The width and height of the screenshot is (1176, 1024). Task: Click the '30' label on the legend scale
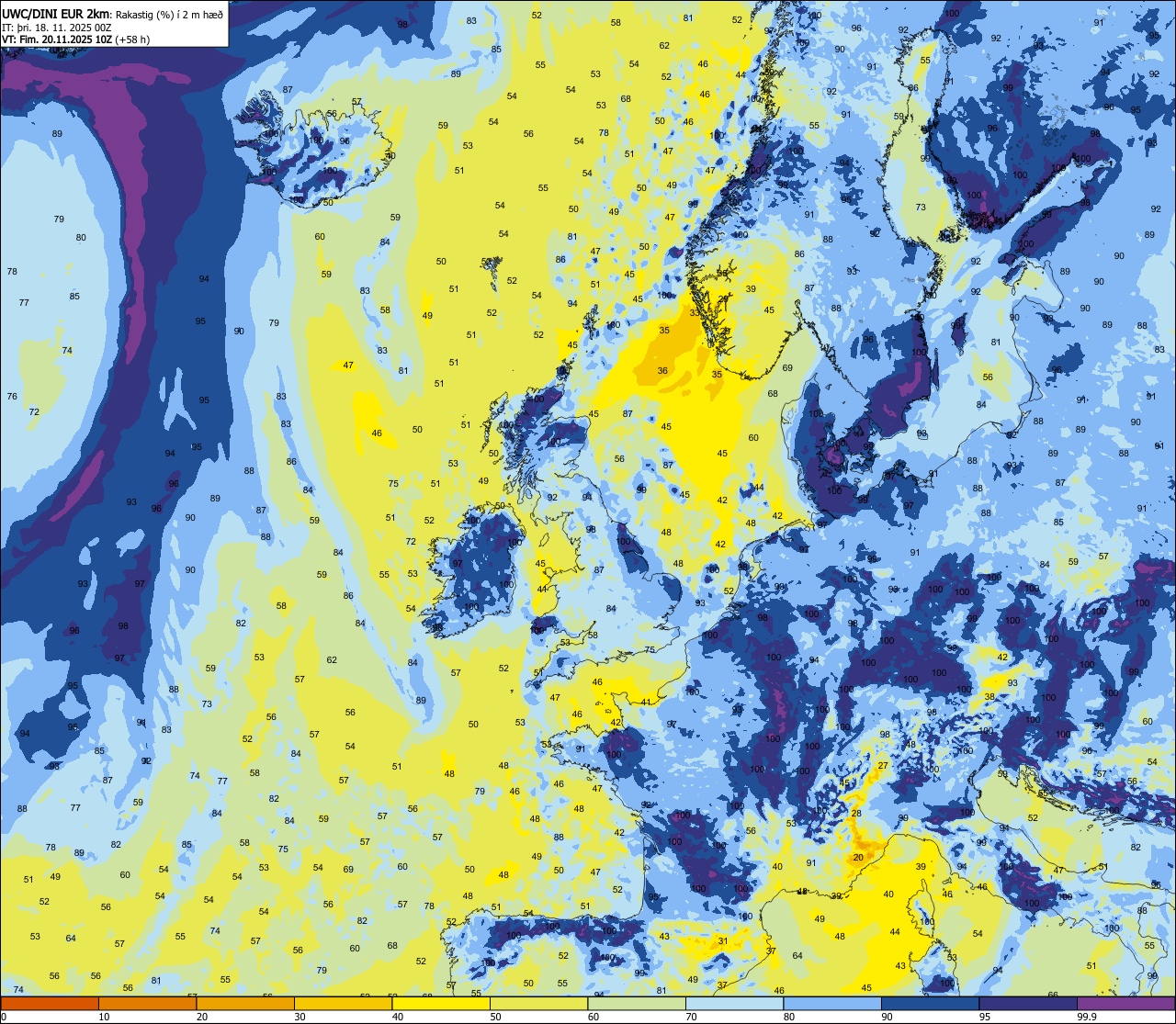click(300, 1017)
